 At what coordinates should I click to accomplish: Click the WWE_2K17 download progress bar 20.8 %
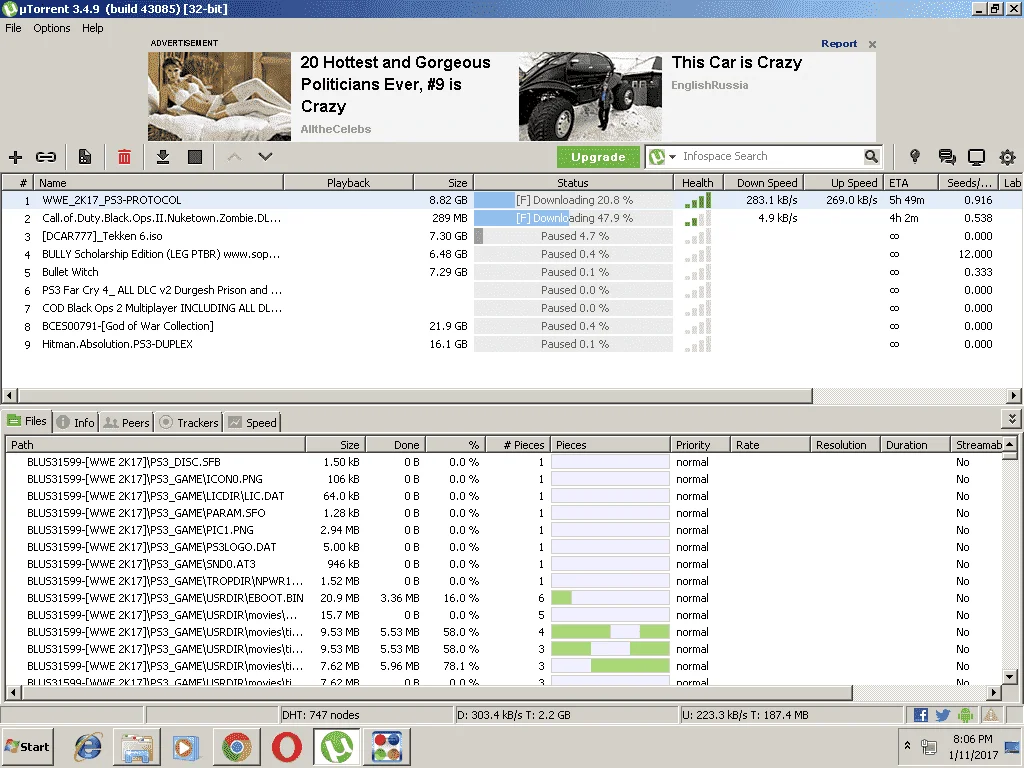(573, 200)
